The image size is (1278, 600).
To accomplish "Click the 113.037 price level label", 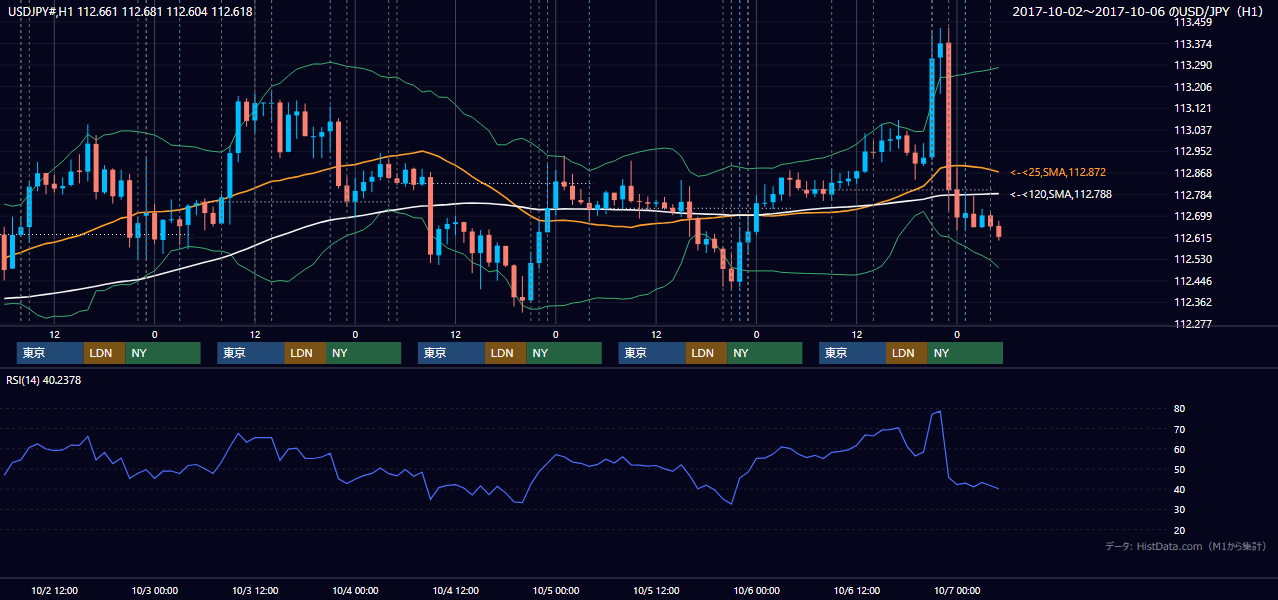I will click(1193, 130).
